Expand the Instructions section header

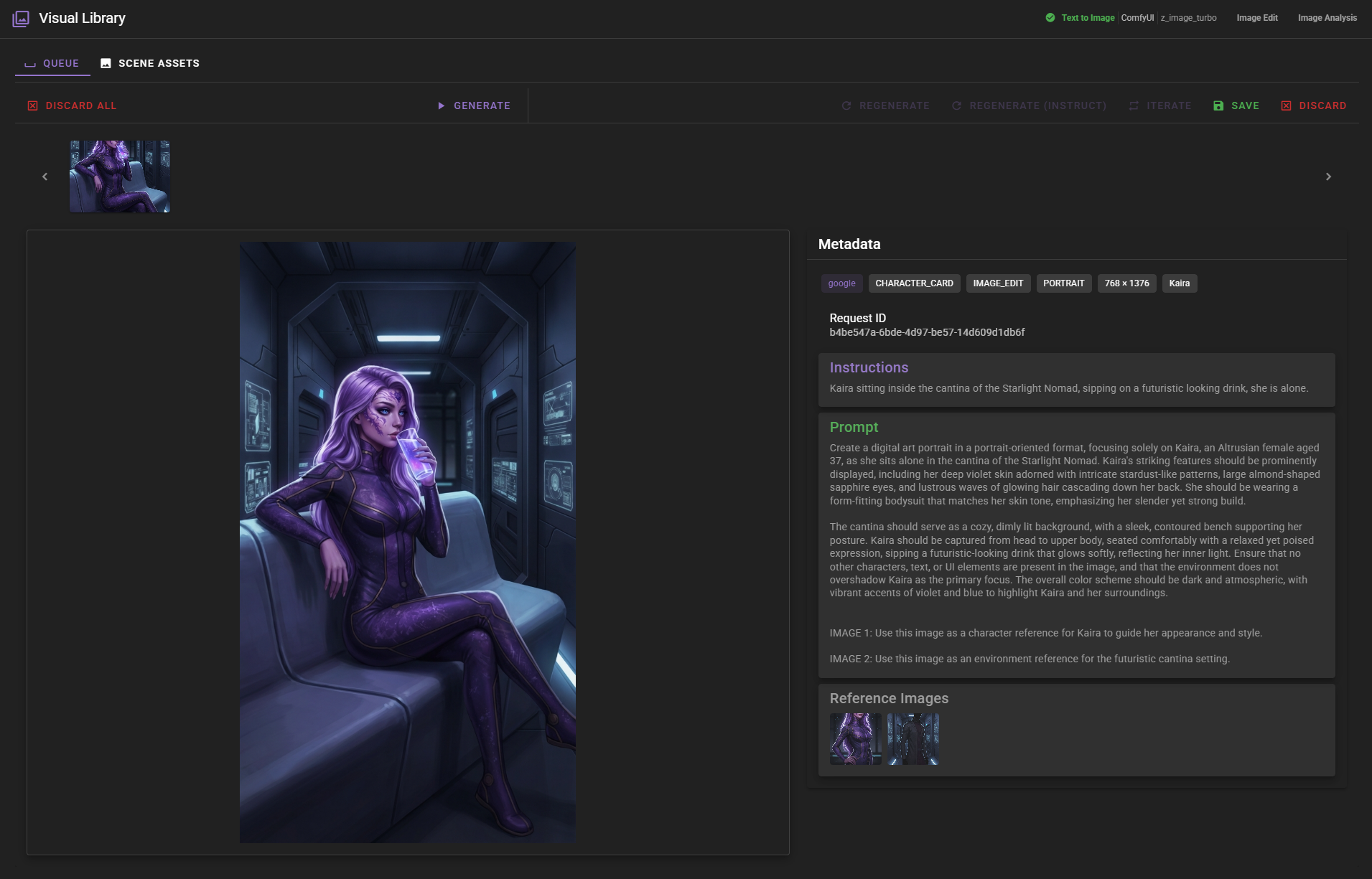click(869, 367)
